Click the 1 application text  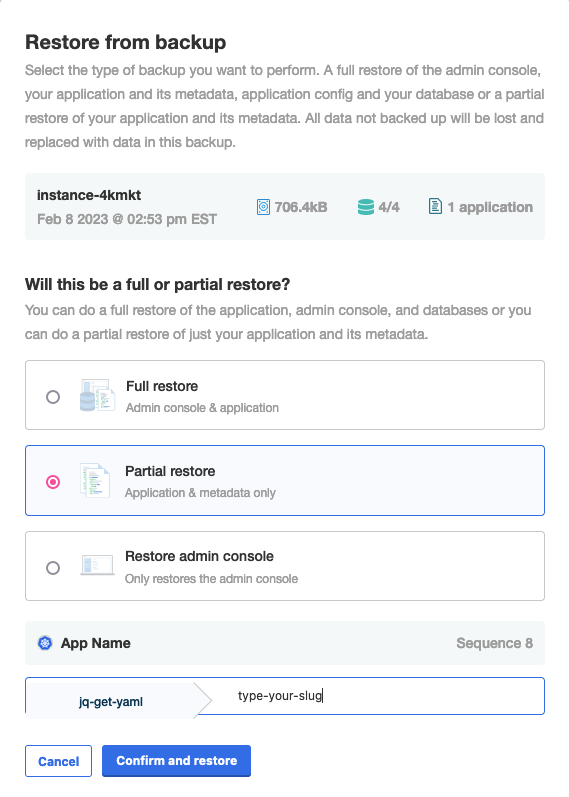click(490, 207)
